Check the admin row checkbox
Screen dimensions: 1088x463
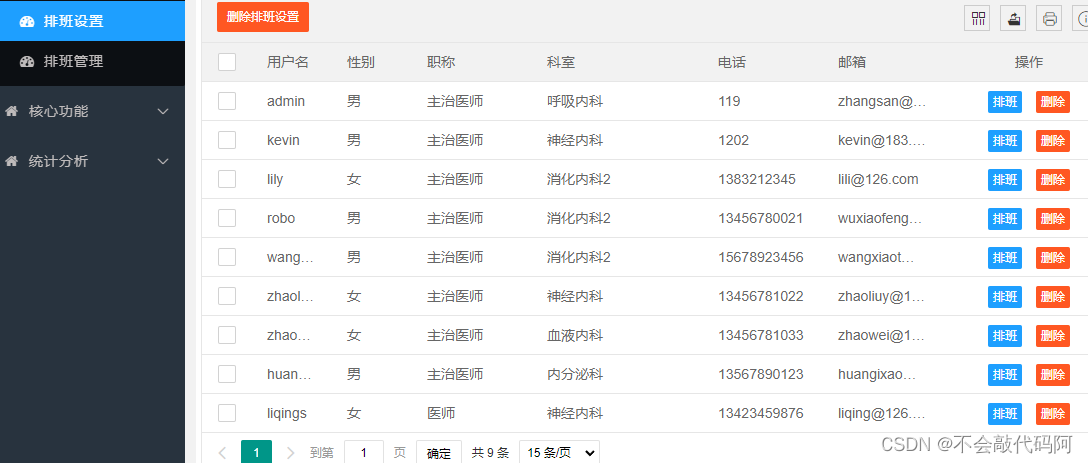click(x=227, y=101)
